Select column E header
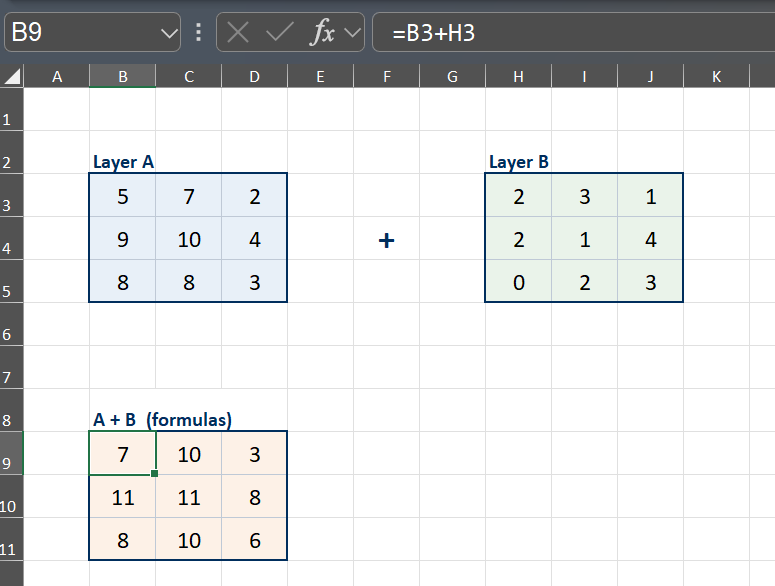The image size is (775, 586). [x=320, y=77]
